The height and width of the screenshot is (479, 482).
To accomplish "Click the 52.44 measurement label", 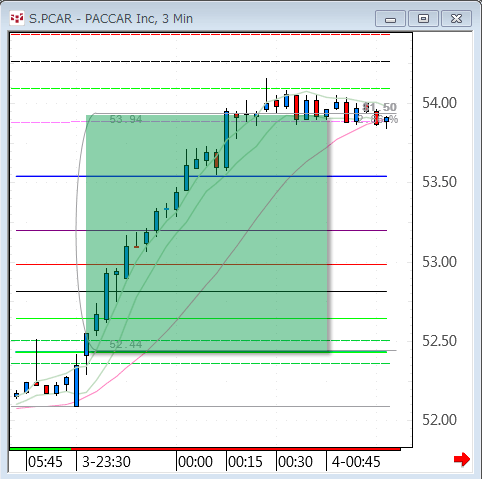I will (x=126, y=344).
